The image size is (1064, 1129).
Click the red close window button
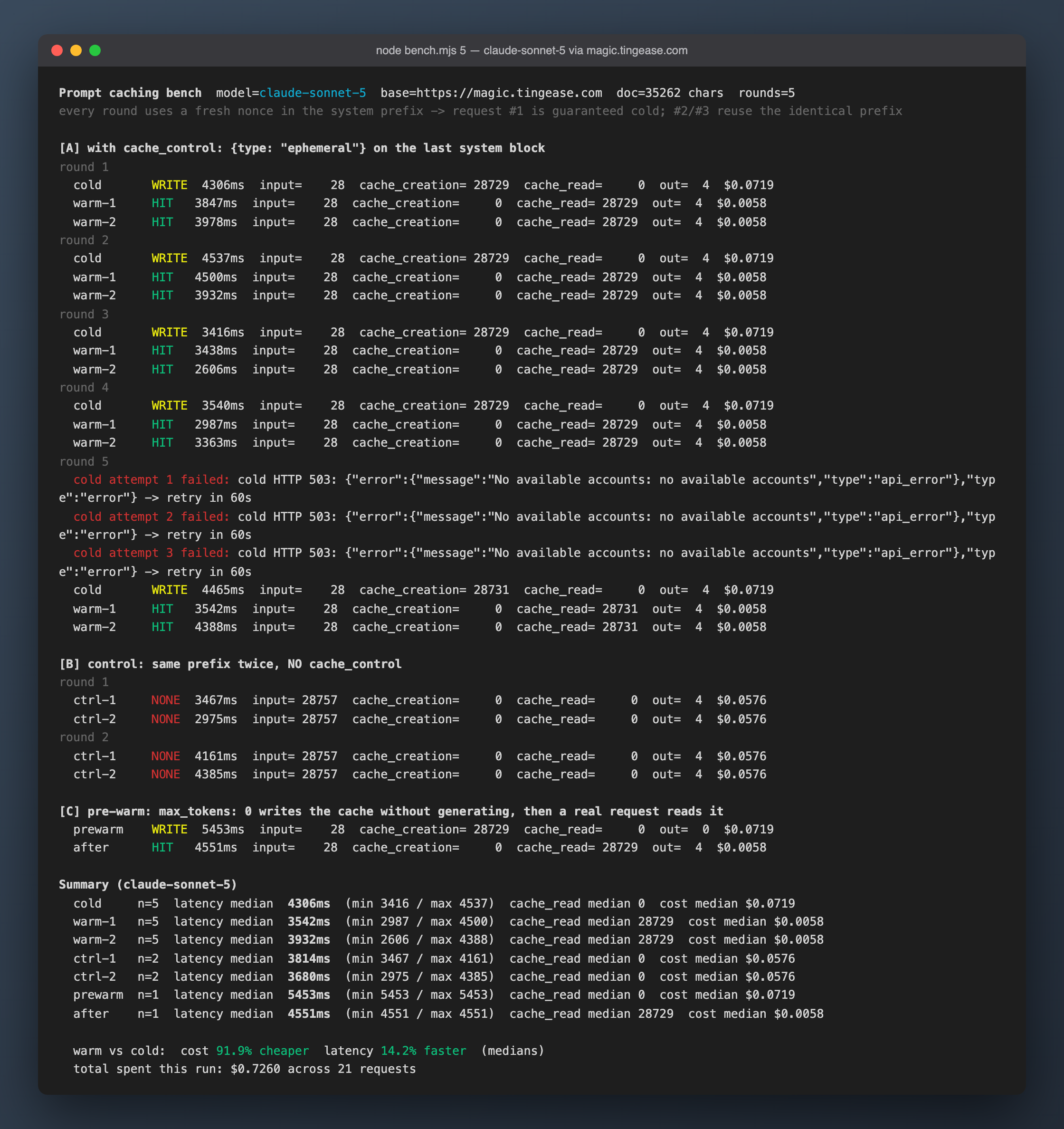57,50
